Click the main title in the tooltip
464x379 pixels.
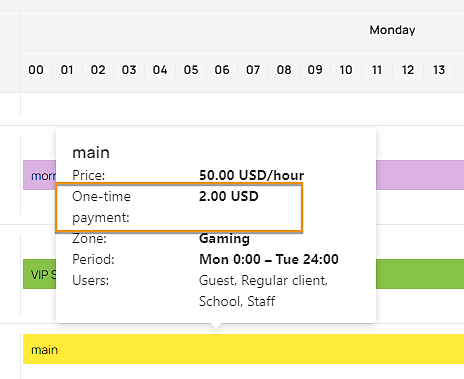pos(91,153)
